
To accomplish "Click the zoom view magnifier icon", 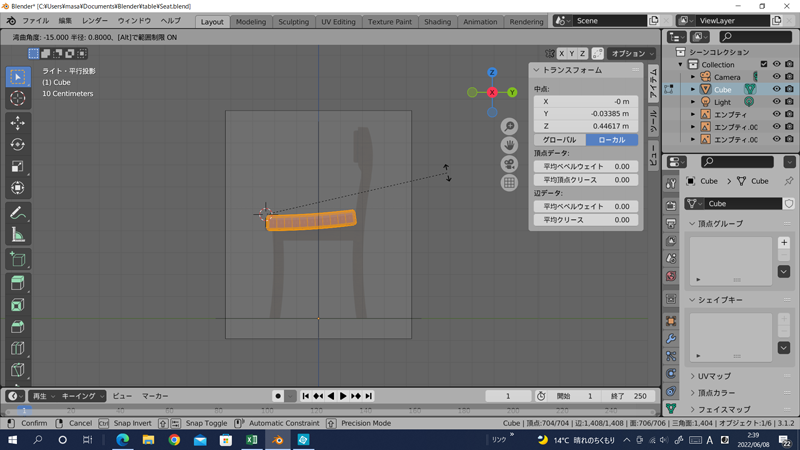I will 509,127.
